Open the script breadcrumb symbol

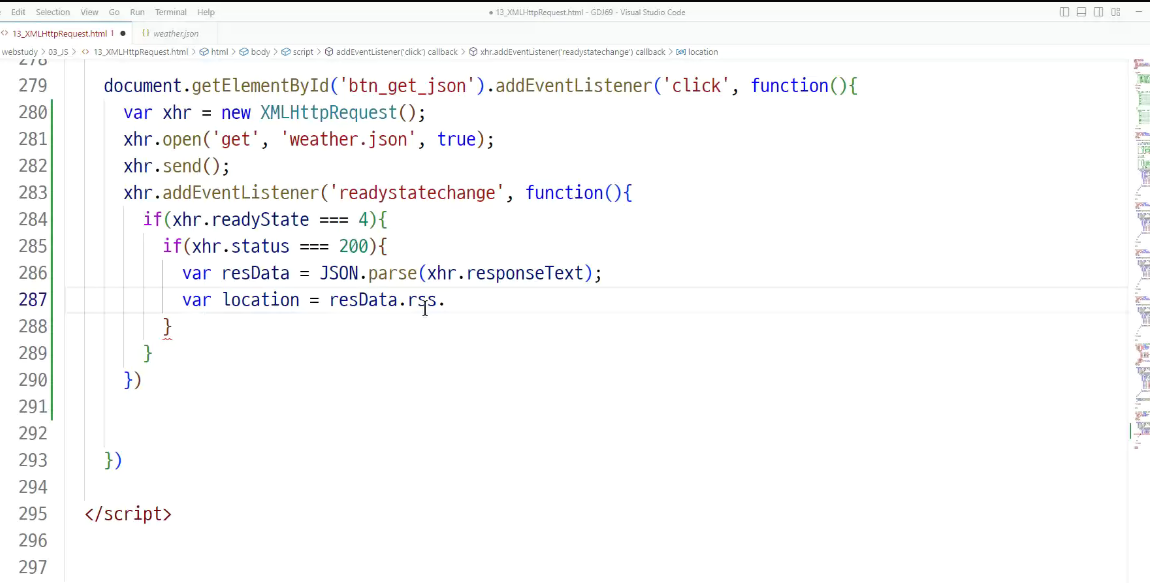302,52
